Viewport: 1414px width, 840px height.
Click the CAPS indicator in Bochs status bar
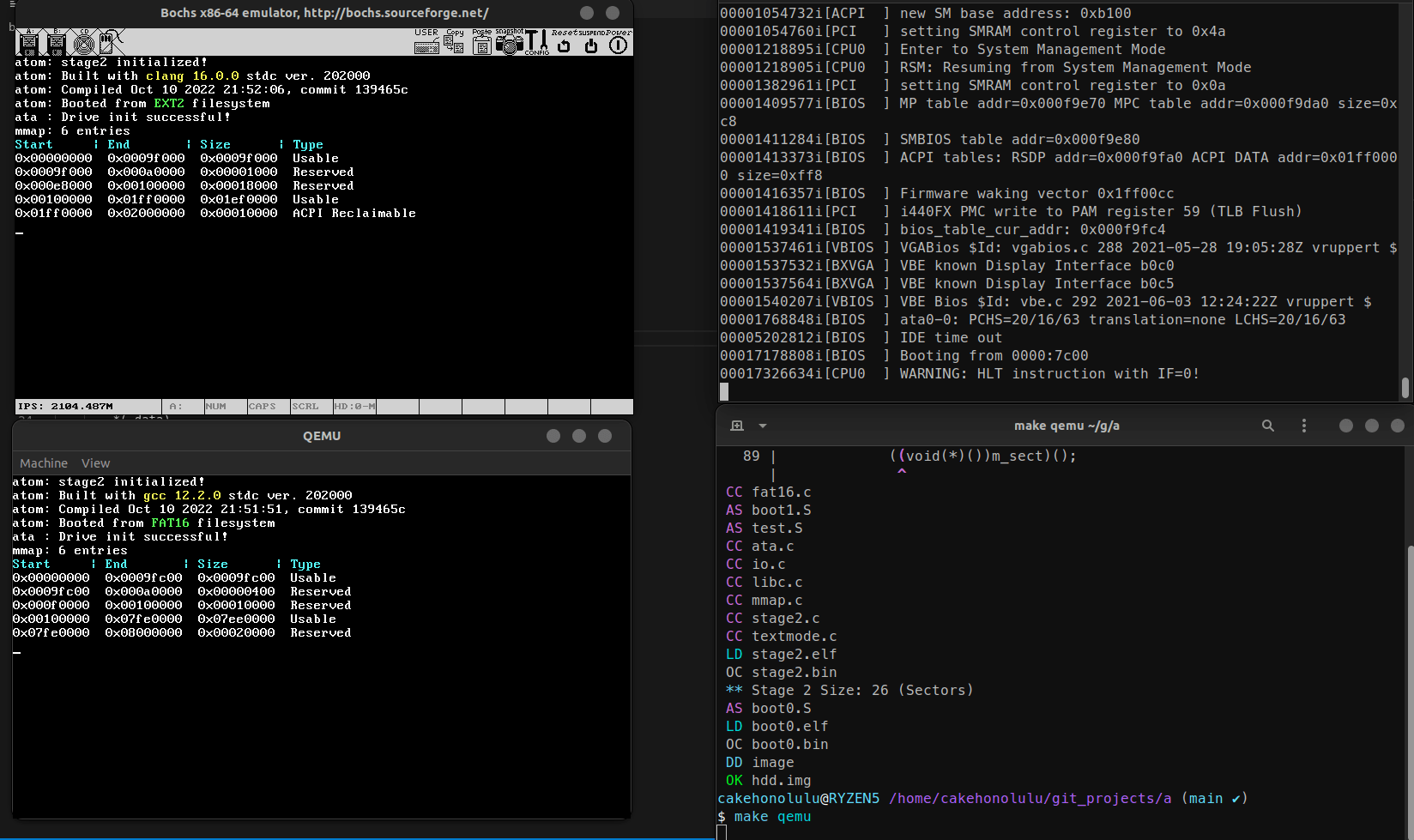point(263,407)
